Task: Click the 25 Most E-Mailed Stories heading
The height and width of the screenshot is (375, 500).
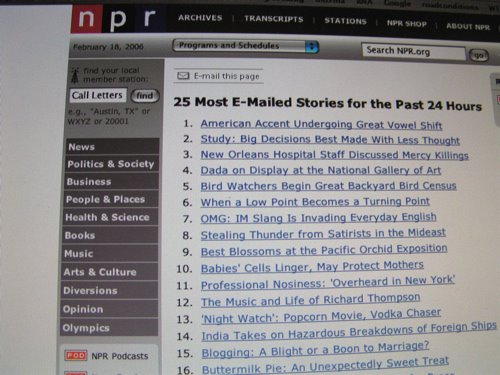Action: [328, 104]
